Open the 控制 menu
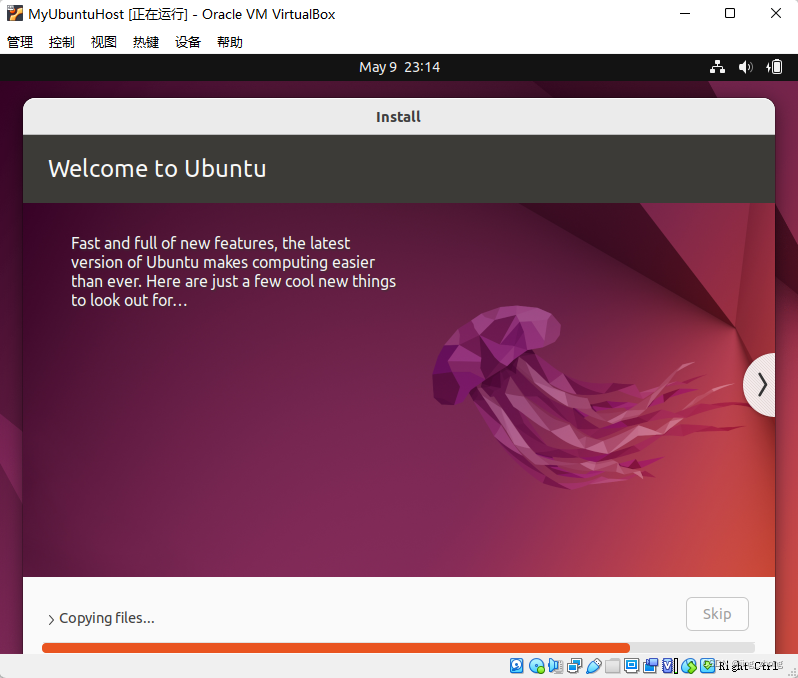 [62, 42]
